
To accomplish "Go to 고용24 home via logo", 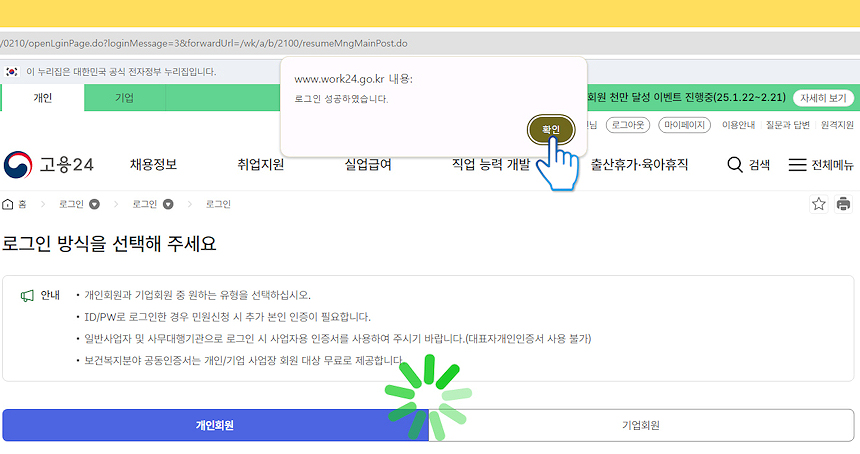I will [49, 164].
